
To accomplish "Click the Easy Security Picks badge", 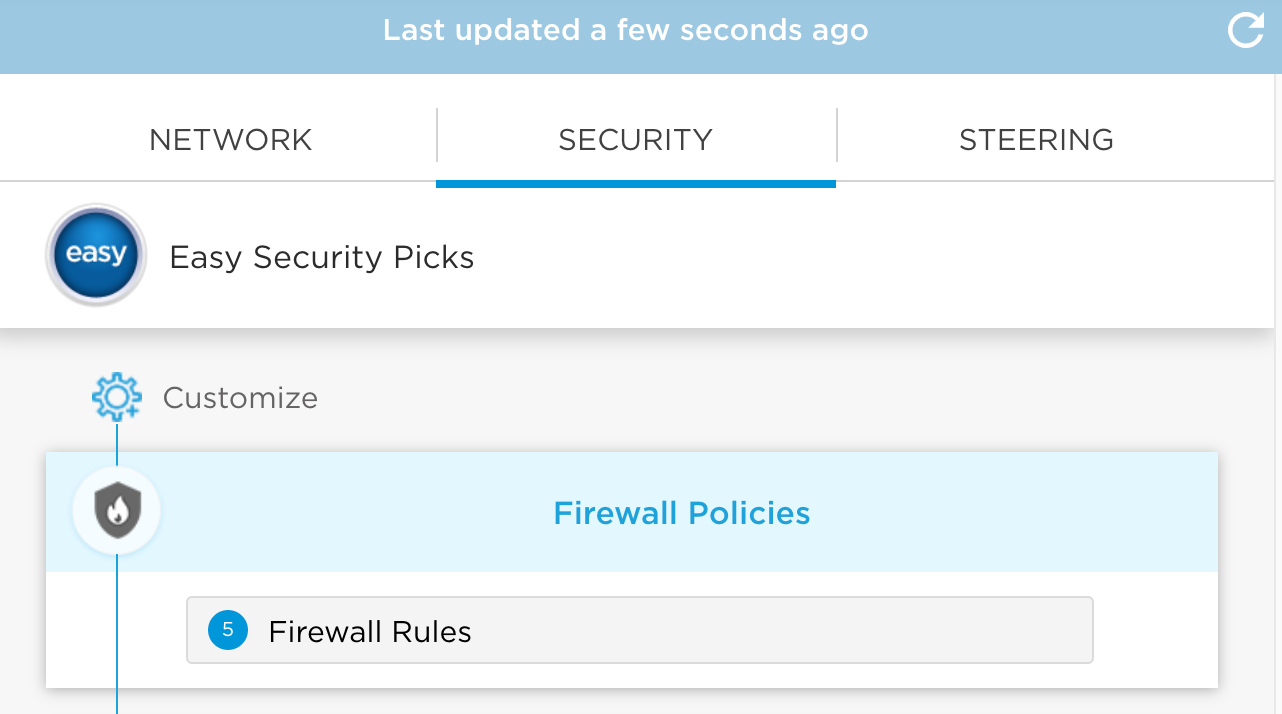I will click(x=95, y=255).
